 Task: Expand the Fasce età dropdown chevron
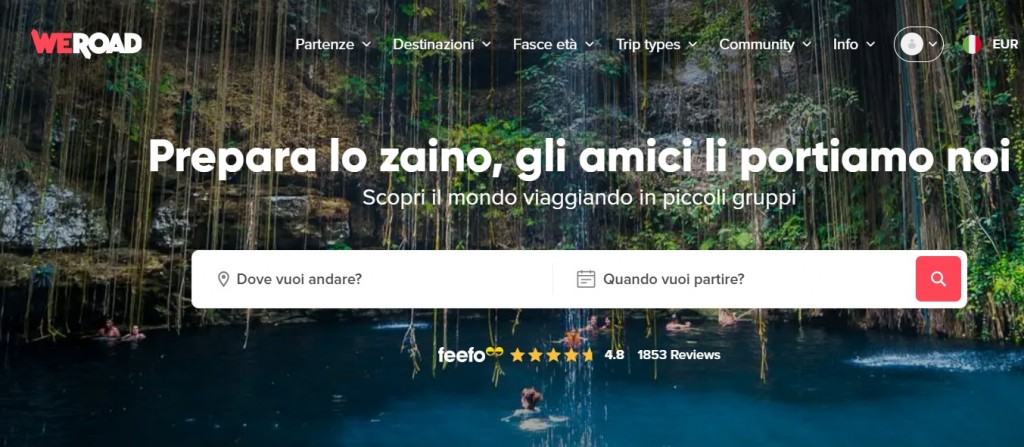tap(589, 44)
